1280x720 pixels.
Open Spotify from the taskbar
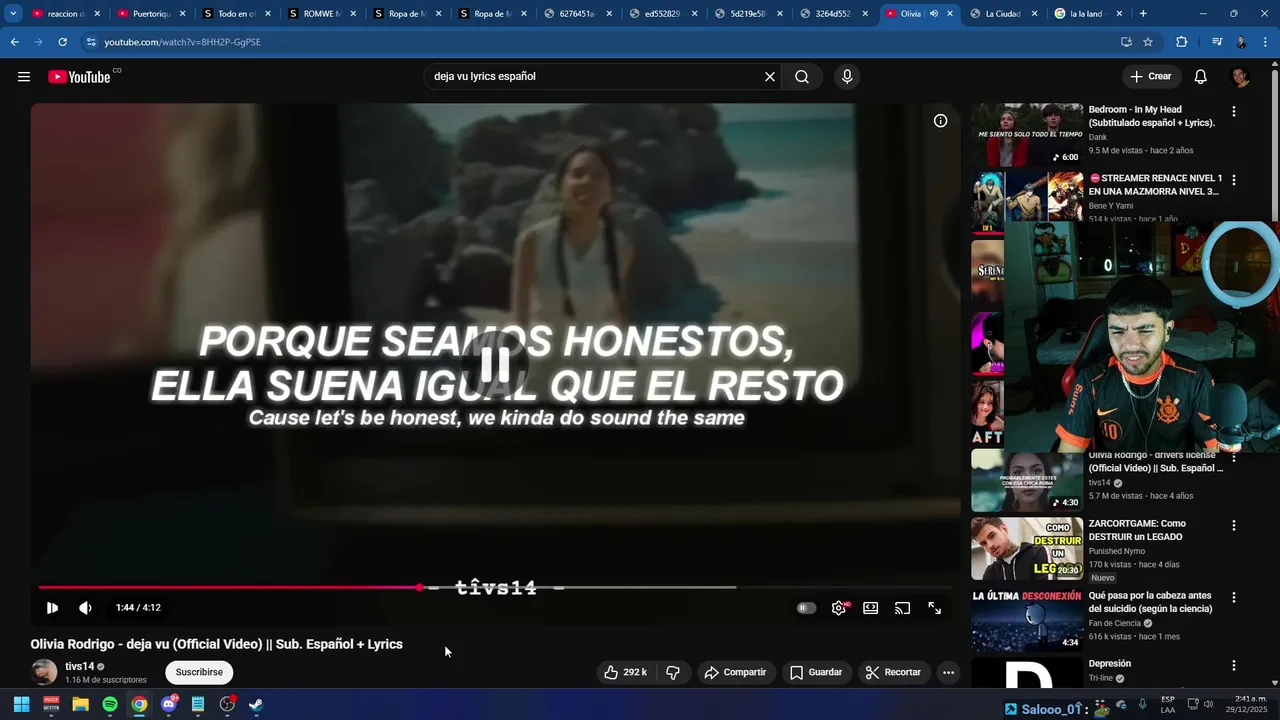110,705
